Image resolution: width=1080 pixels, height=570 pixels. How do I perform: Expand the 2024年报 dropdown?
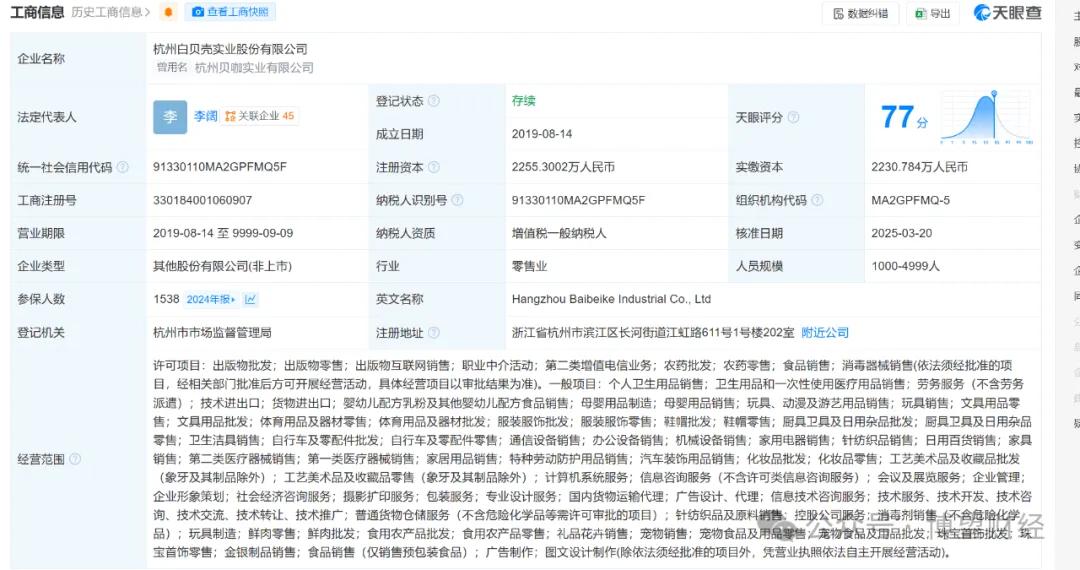(x=211, y=299)
